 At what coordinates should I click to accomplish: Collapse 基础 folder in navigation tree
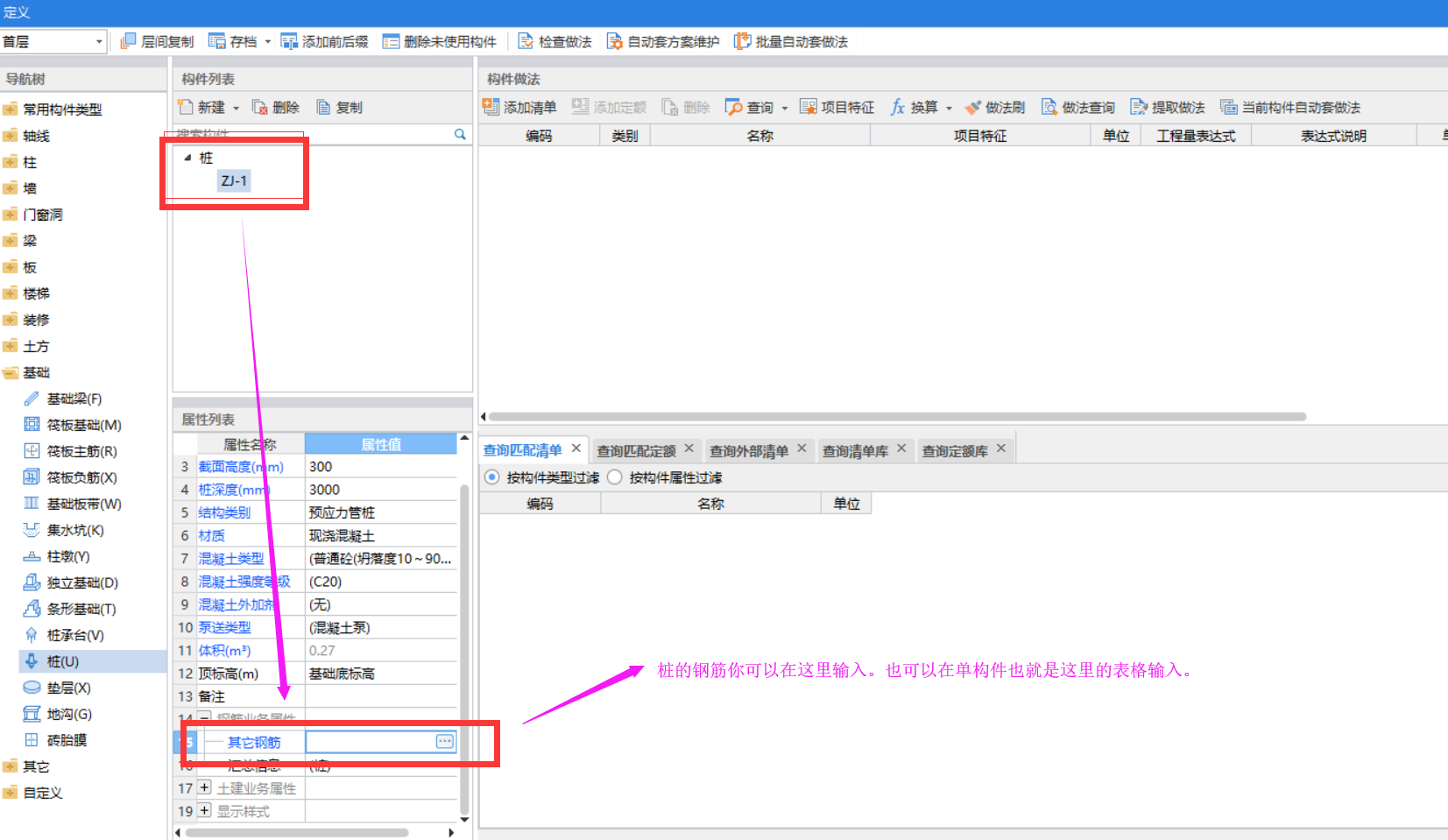(11, 372)
